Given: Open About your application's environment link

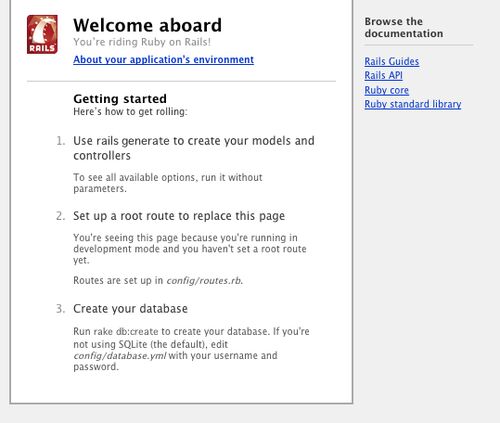Looking at the screenshot, I should click(x=163, y=60).
